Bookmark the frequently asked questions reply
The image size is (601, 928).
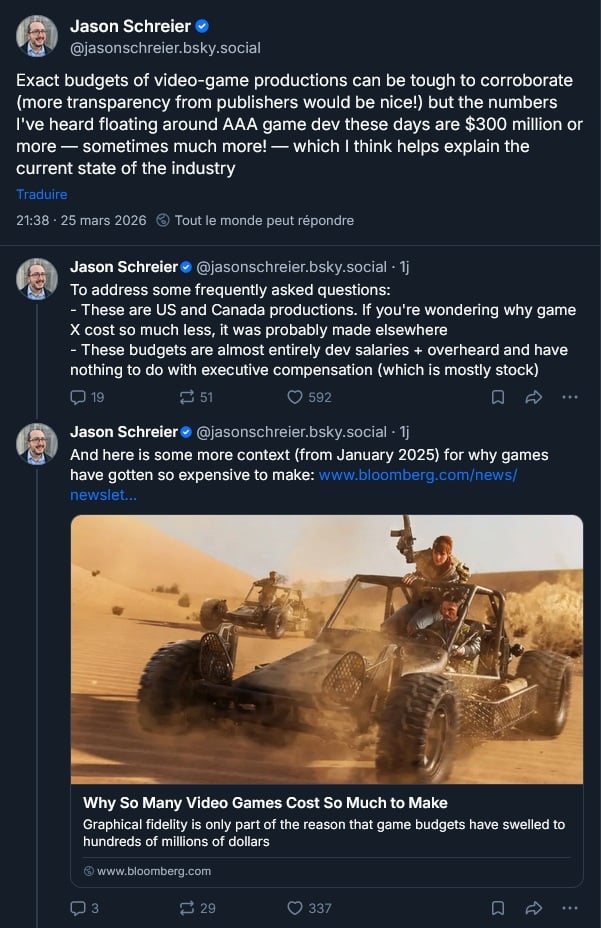(x=497, y=397)
